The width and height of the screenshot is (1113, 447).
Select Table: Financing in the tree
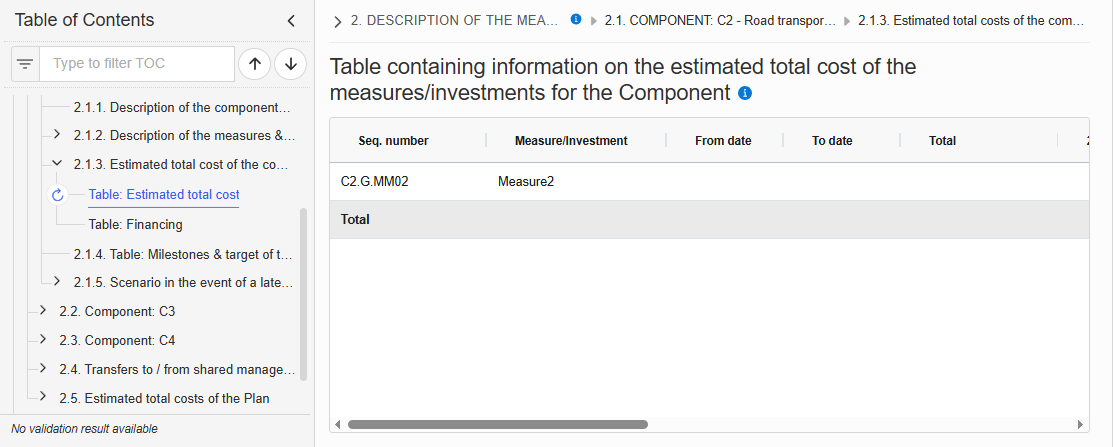[136, 225]
